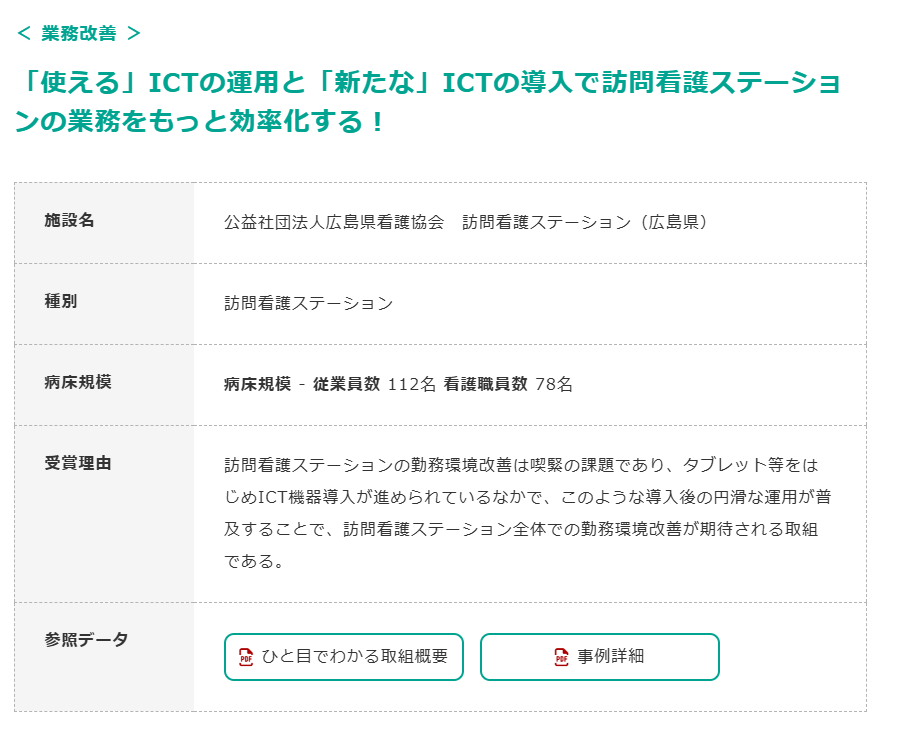Viewport: 897px width, 734px height.
Task: Select the 業務改善 category label
Action: 79,33
